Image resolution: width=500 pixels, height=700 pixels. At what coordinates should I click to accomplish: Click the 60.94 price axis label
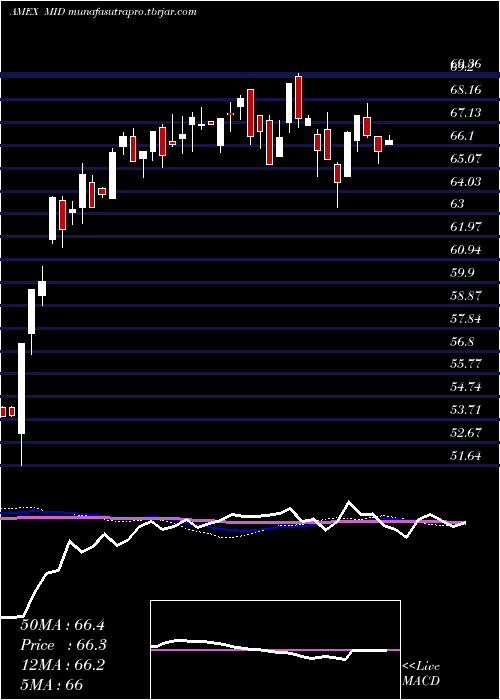point(466,250)
